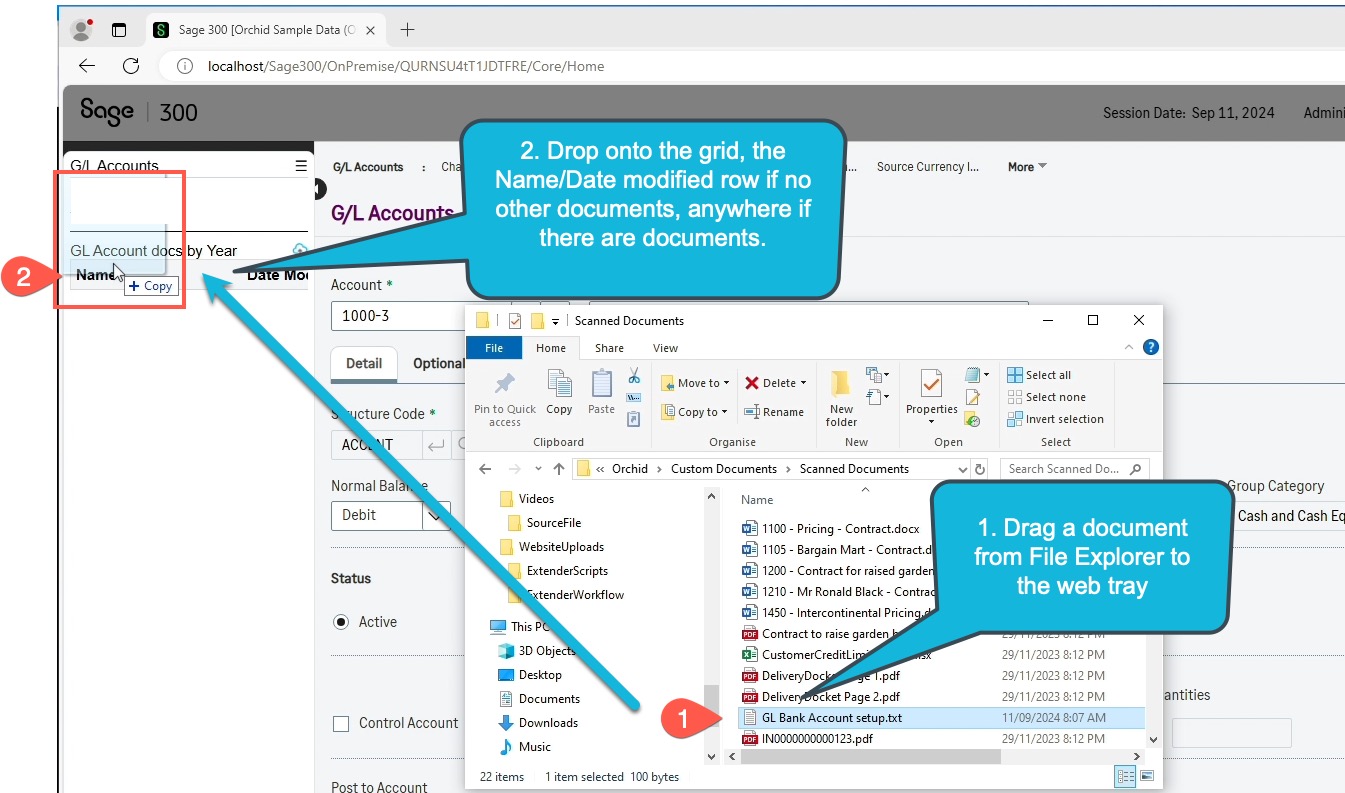Open the More menu in Sage toolbar
The image size is (1345, 793).
1027,167
